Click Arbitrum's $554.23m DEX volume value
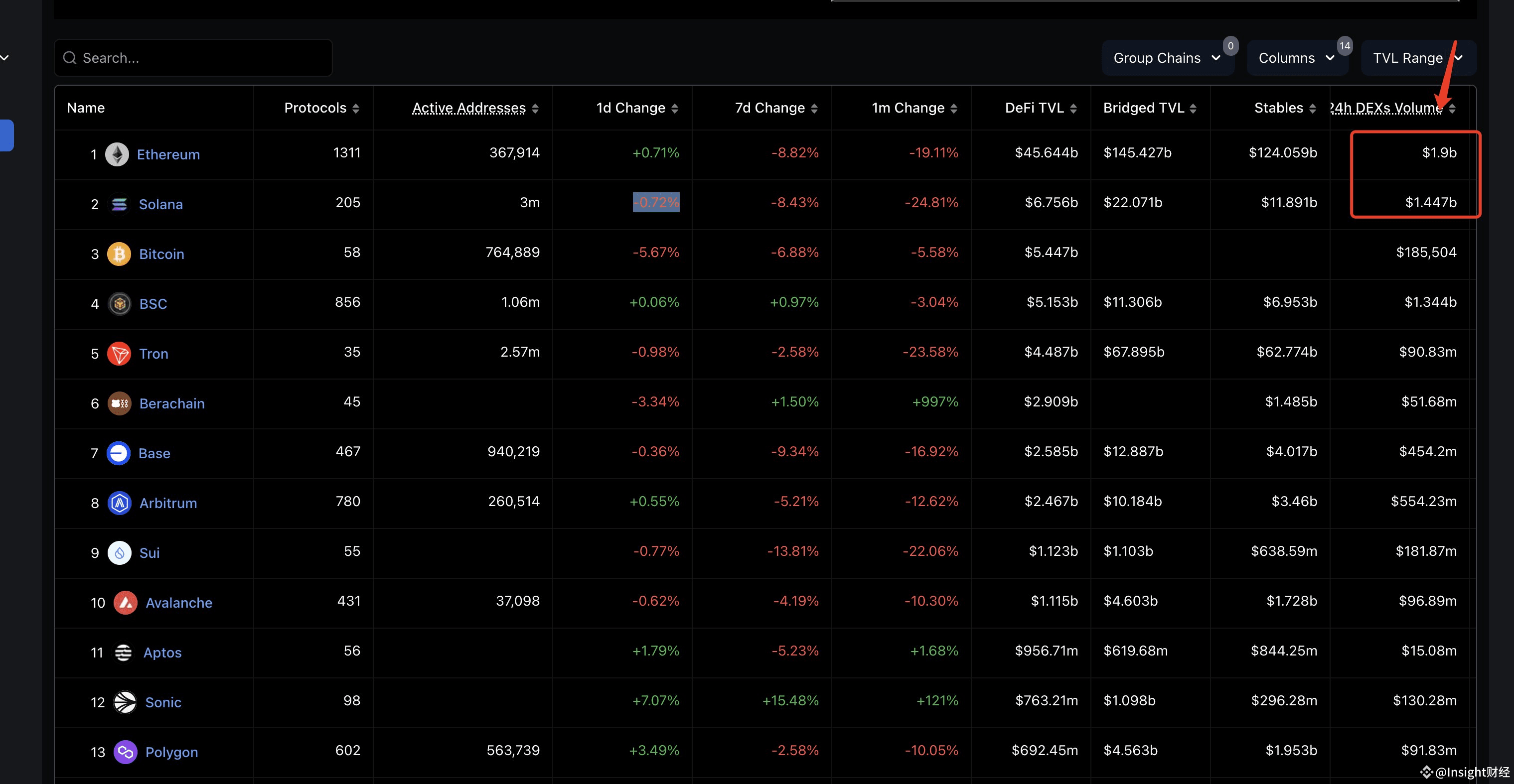Screen dimensions: 1514x784 (1423, 502)
